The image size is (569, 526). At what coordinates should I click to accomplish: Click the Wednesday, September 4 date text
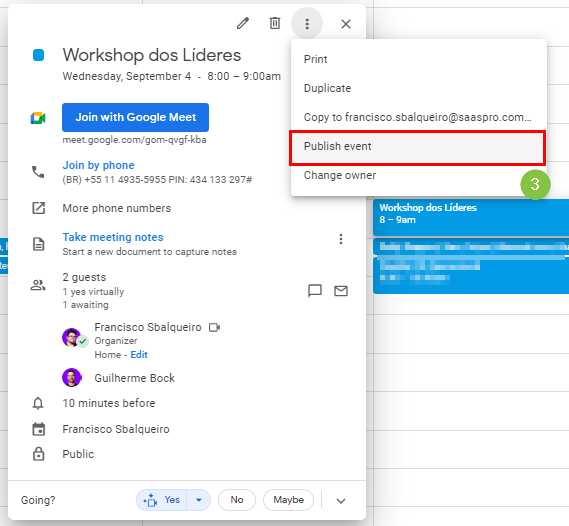(x=127, y=76)
